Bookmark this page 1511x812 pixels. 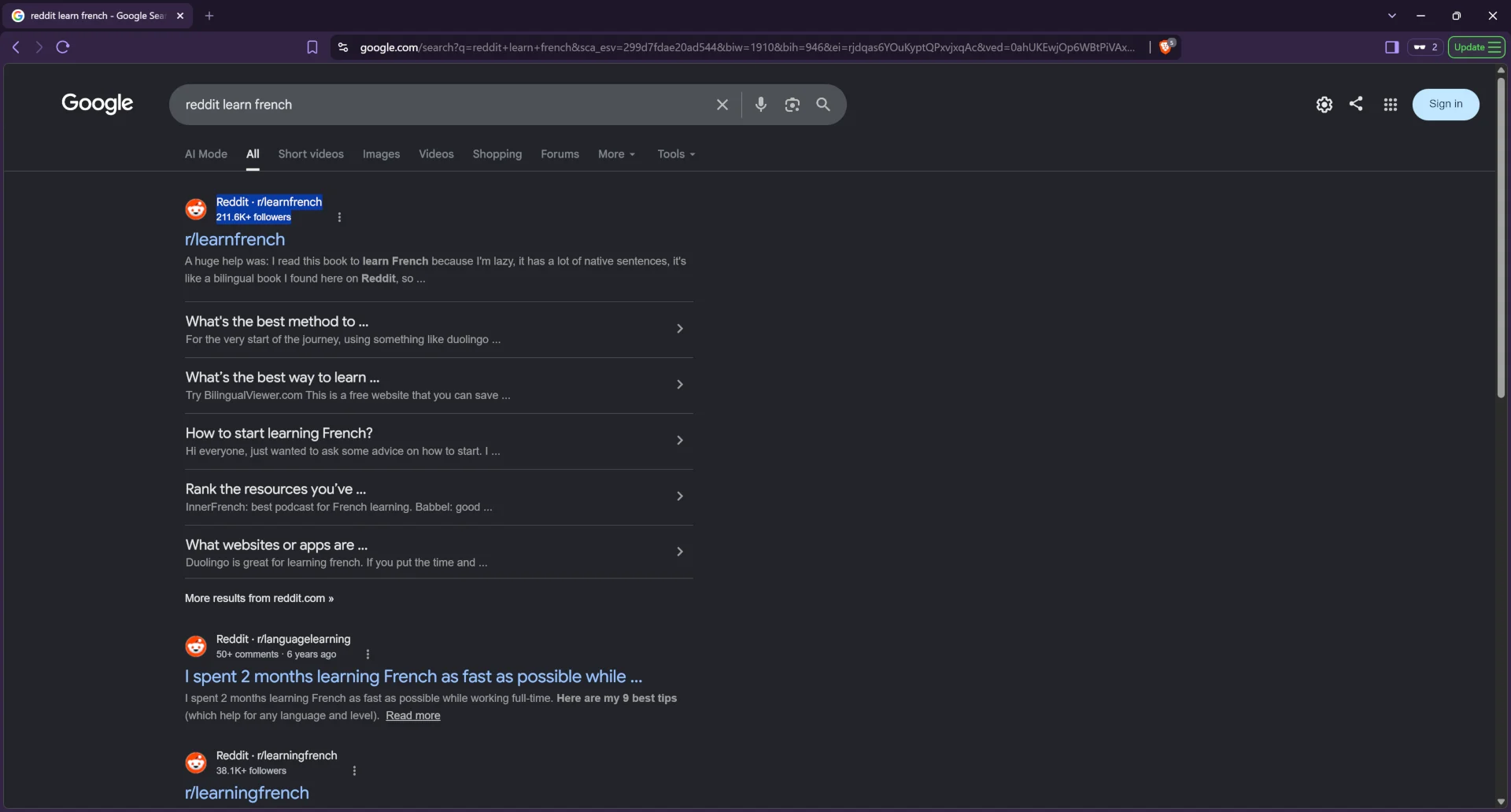(312, 47)
